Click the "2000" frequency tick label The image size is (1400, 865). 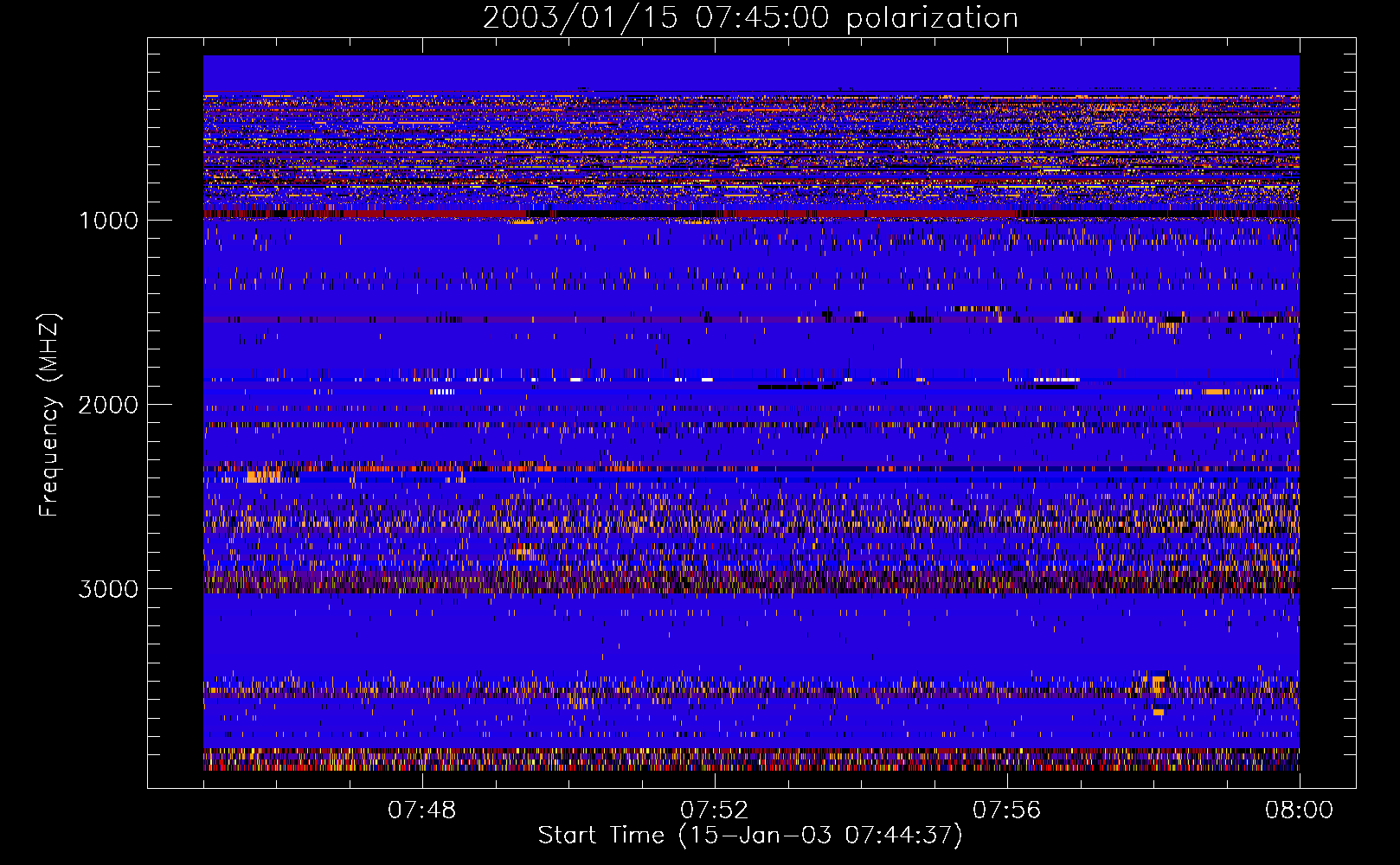click(x=108, y=405)
